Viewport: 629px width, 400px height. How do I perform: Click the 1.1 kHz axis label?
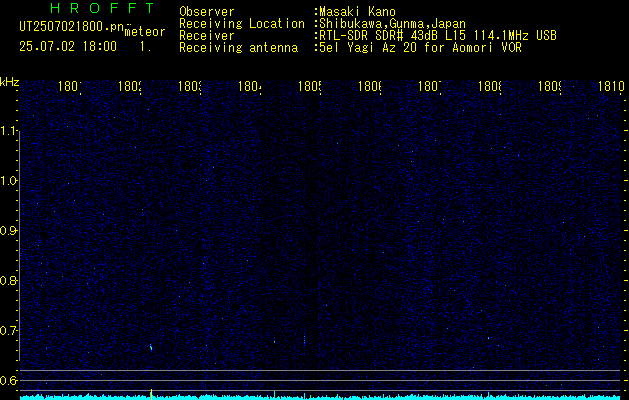click(x=9, y=130)
